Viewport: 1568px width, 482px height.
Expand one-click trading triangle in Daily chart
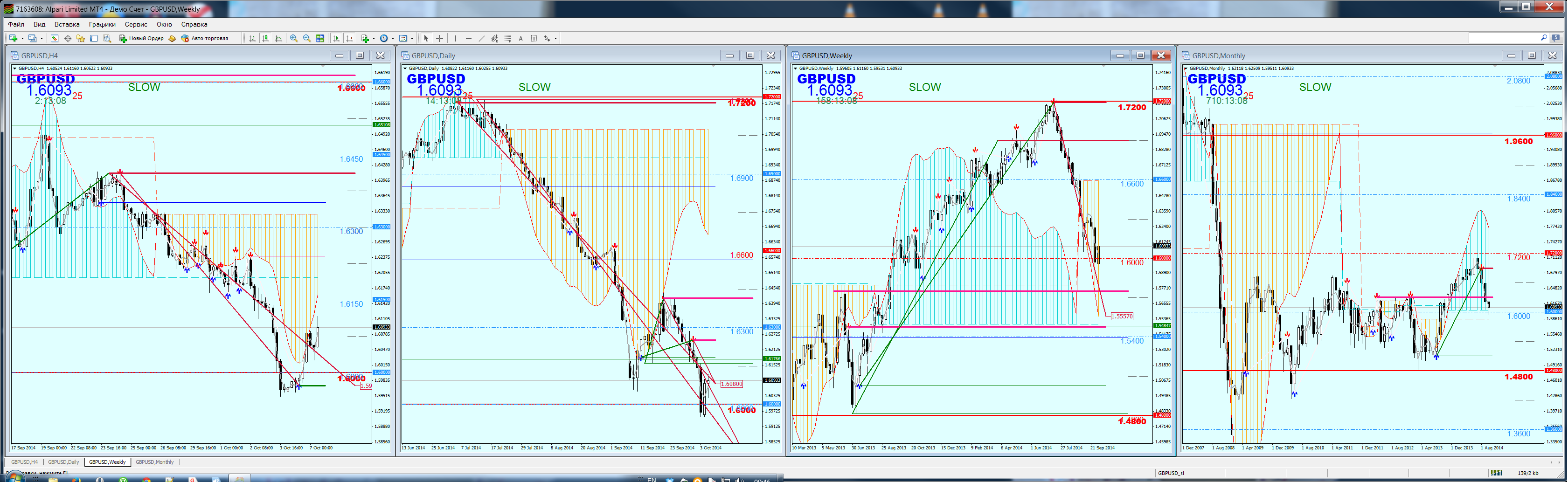pos(405,68)
